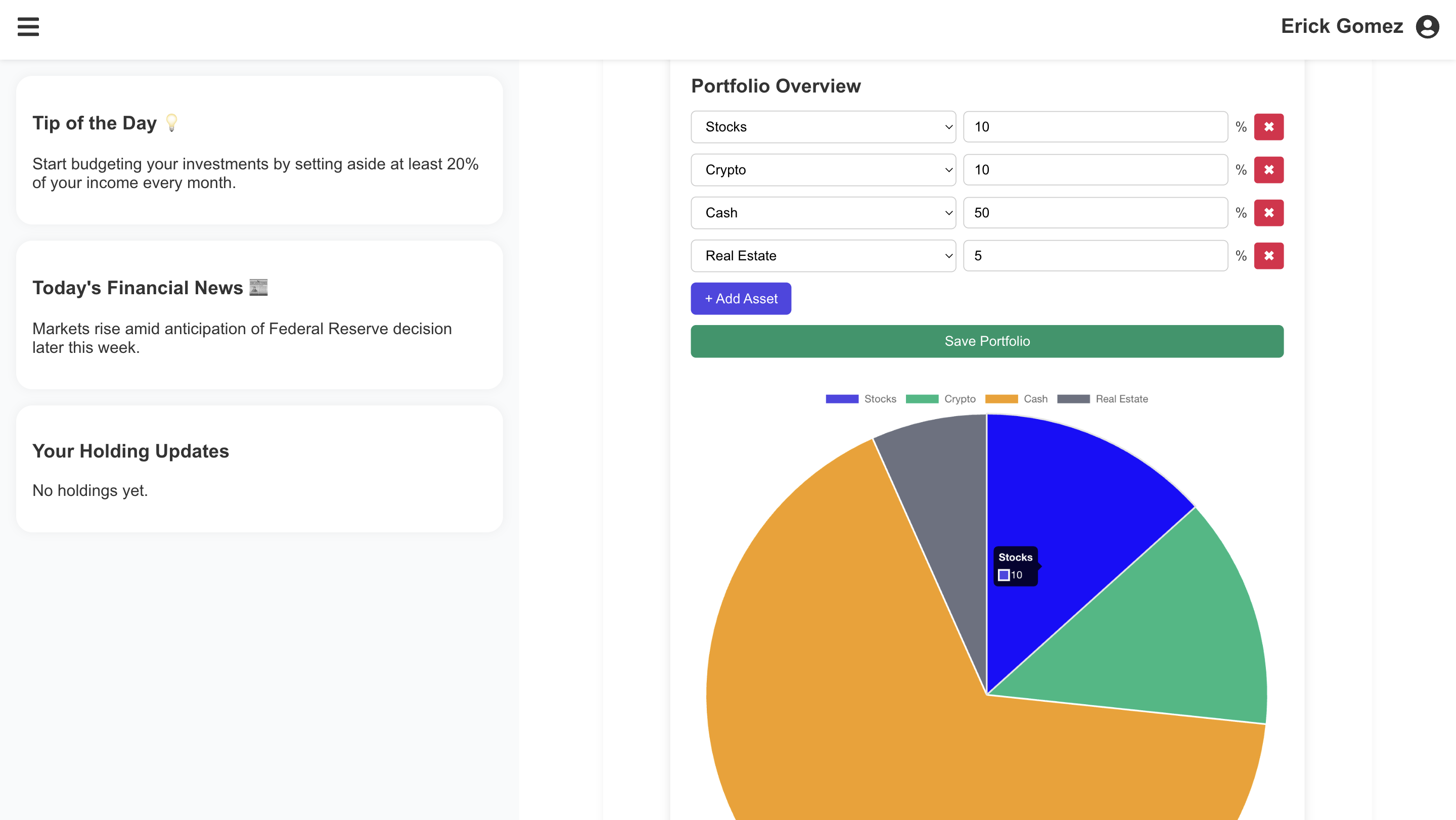Click the orange Cash legend color swatch

pyautogui.click(x=1001, y=398)
